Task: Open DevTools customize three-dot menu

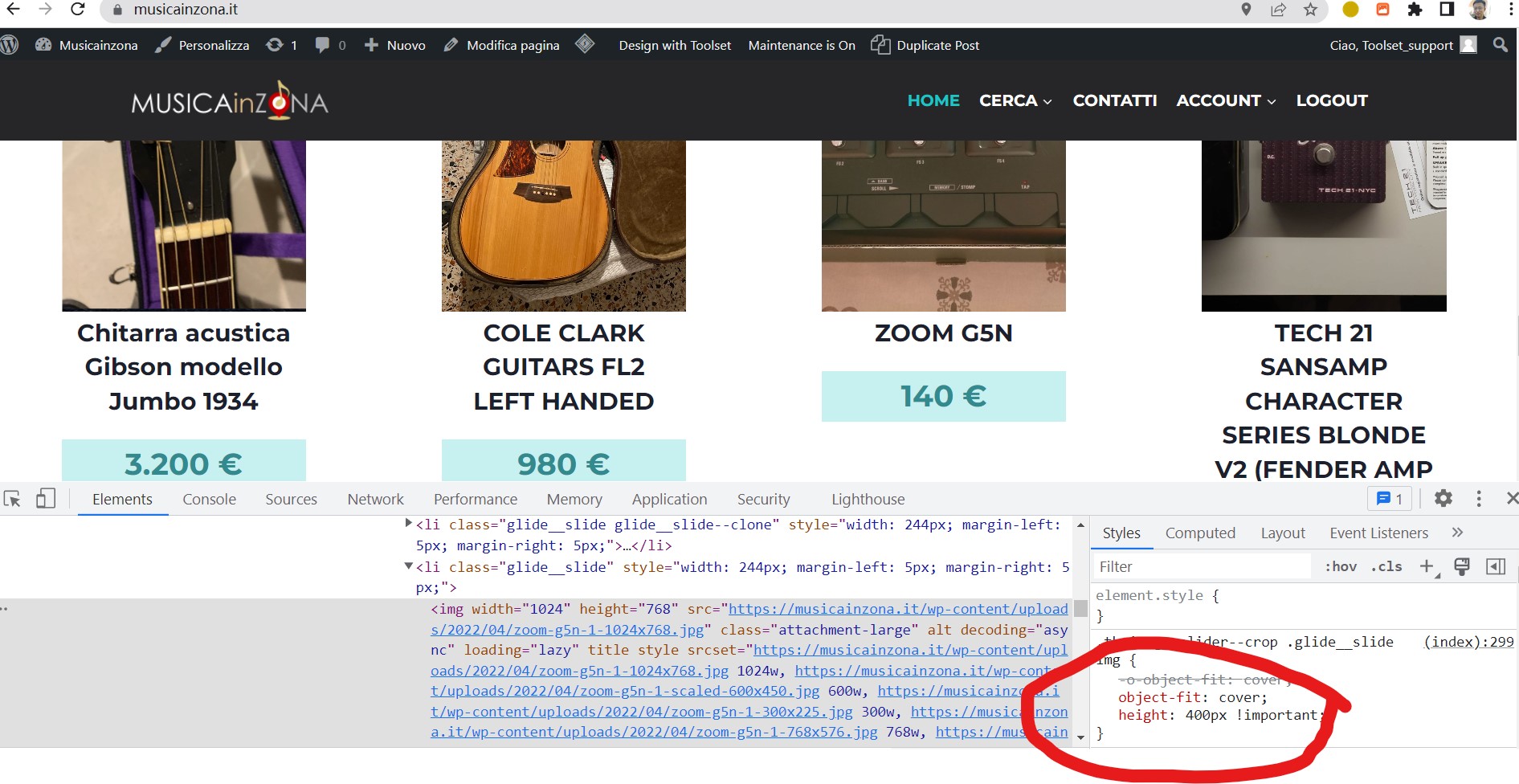Action: click(x=1479, y=499)
